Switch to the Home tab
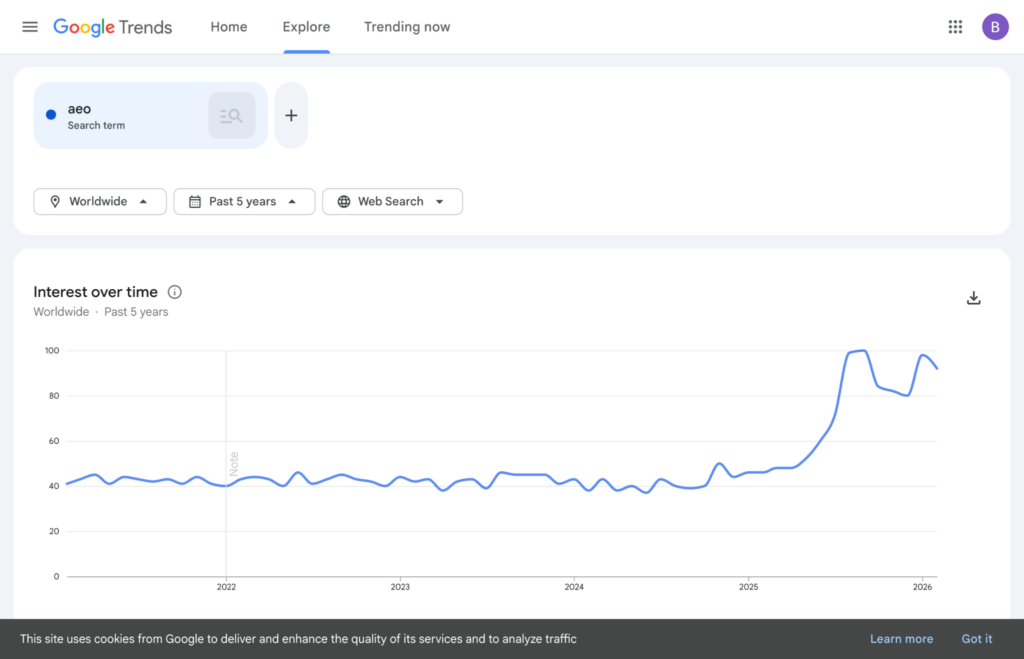 pyautogui.click(x=228, y=27)
